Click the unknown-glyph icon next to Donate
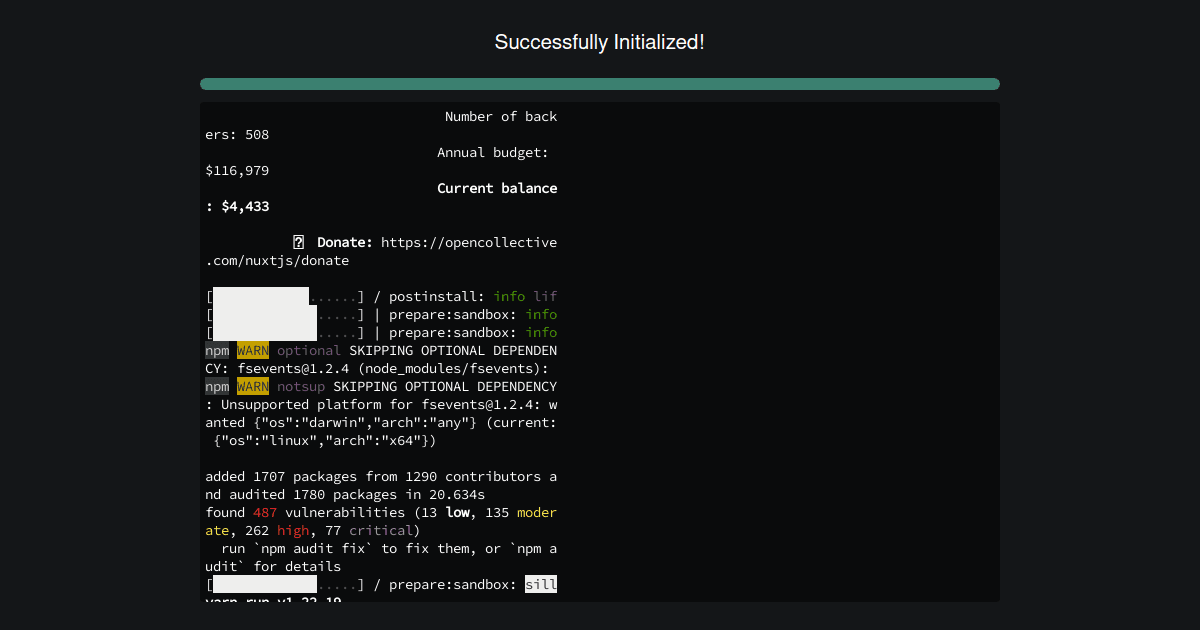Screen dimensions: 1200x630 (298, 242)
